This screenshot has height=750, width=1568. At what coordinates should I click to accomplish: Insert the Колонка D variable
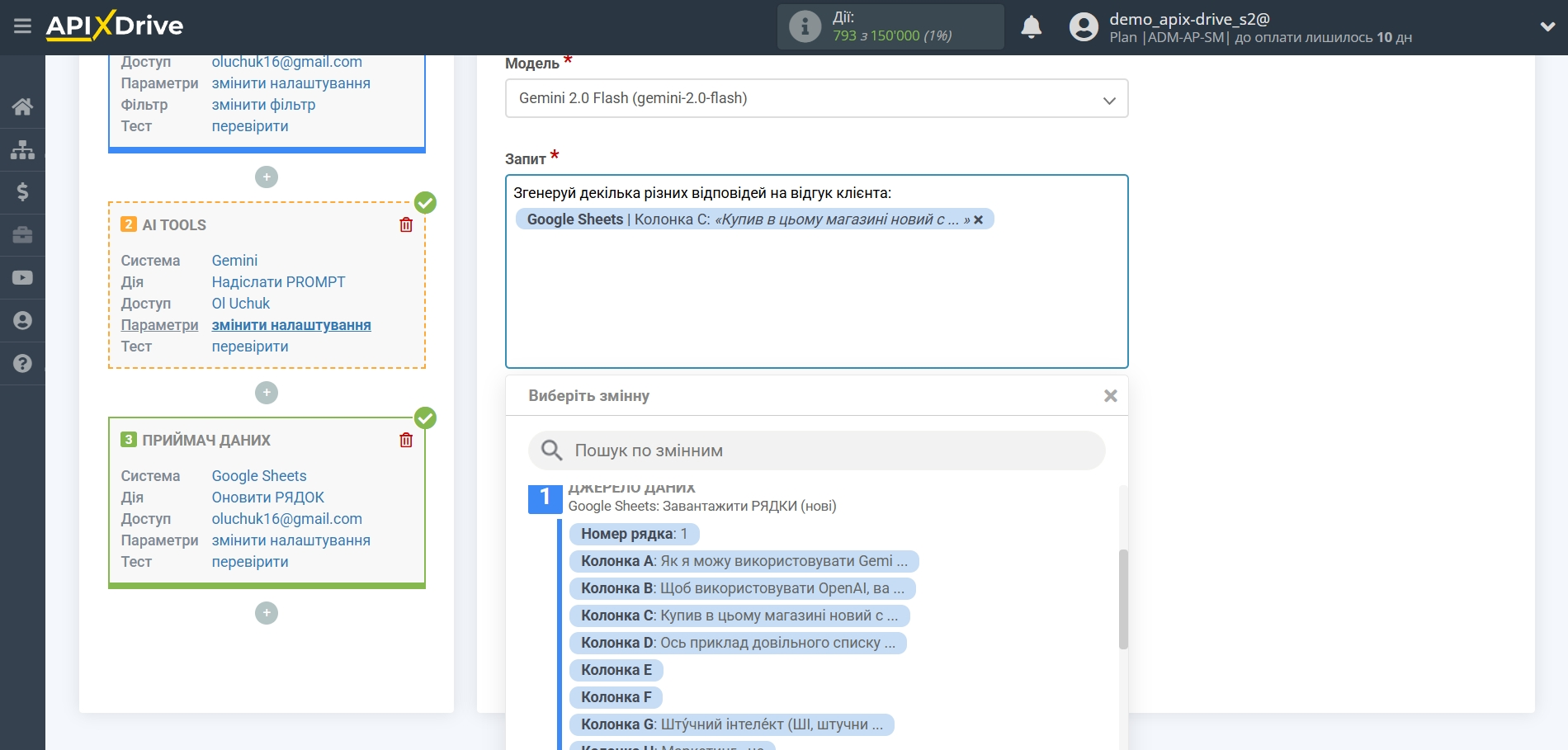click(737, 643)
